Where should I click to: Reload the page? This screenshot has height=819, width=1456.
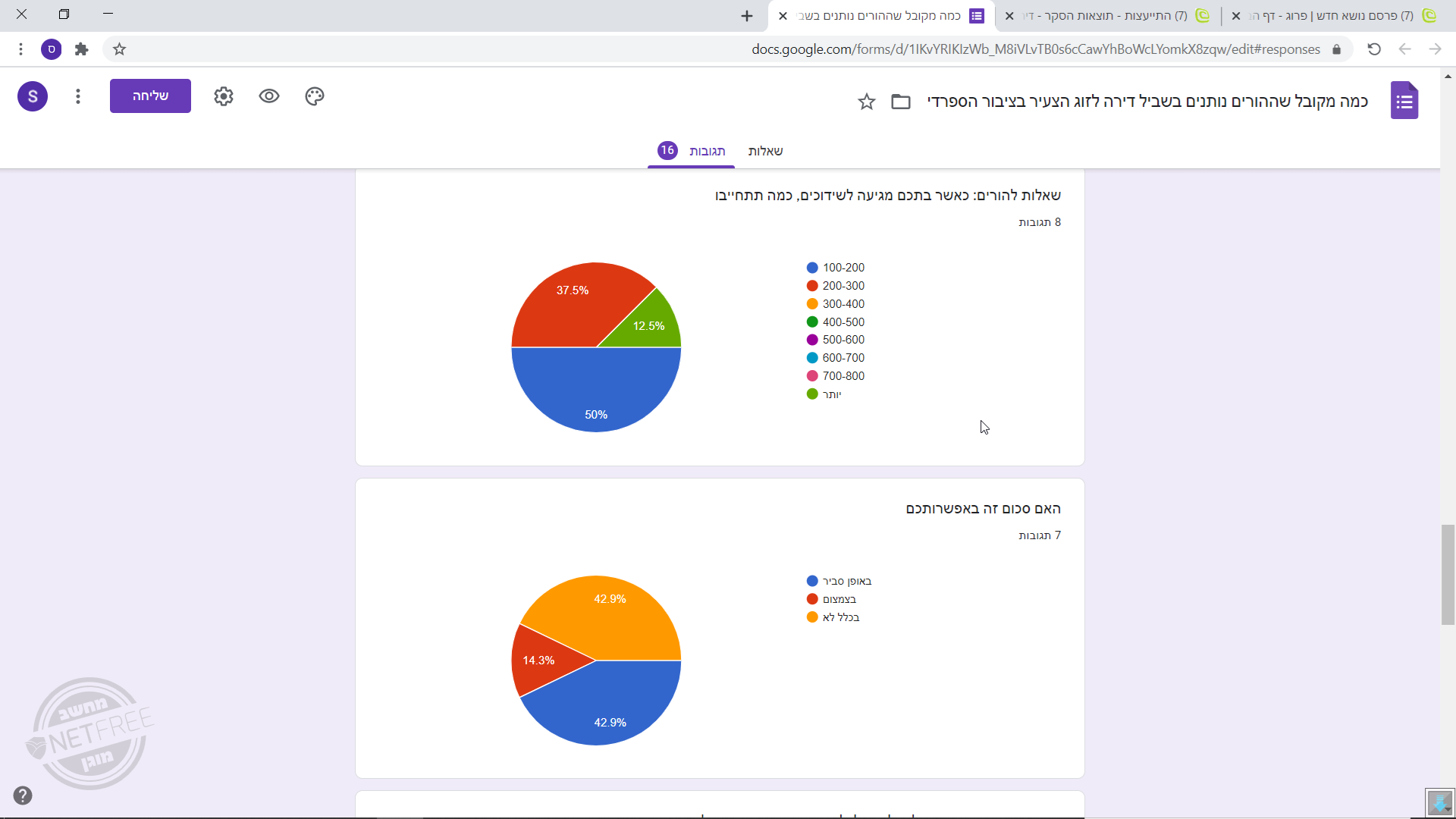1373,49
